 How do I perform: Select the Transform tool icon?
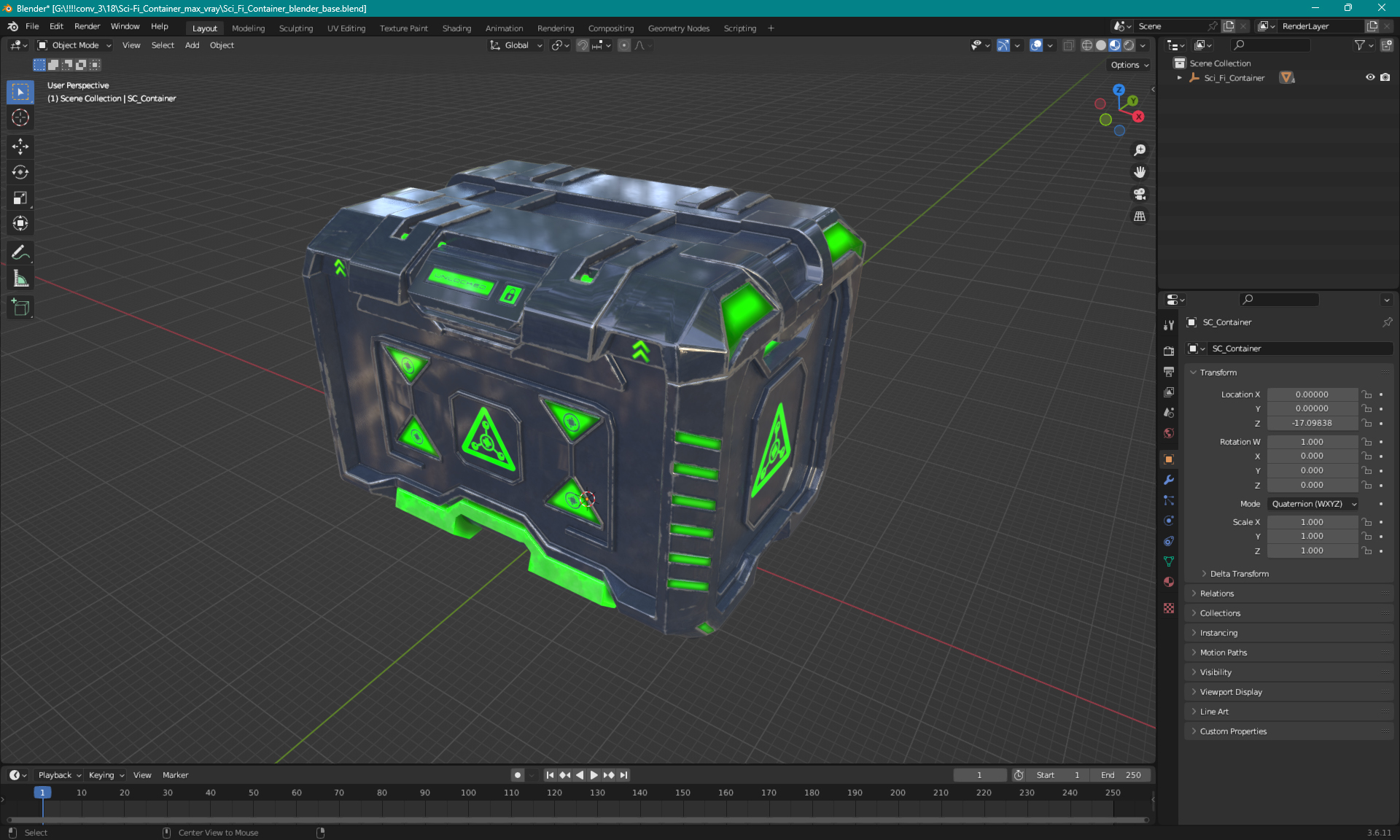[x=20, y=223]
